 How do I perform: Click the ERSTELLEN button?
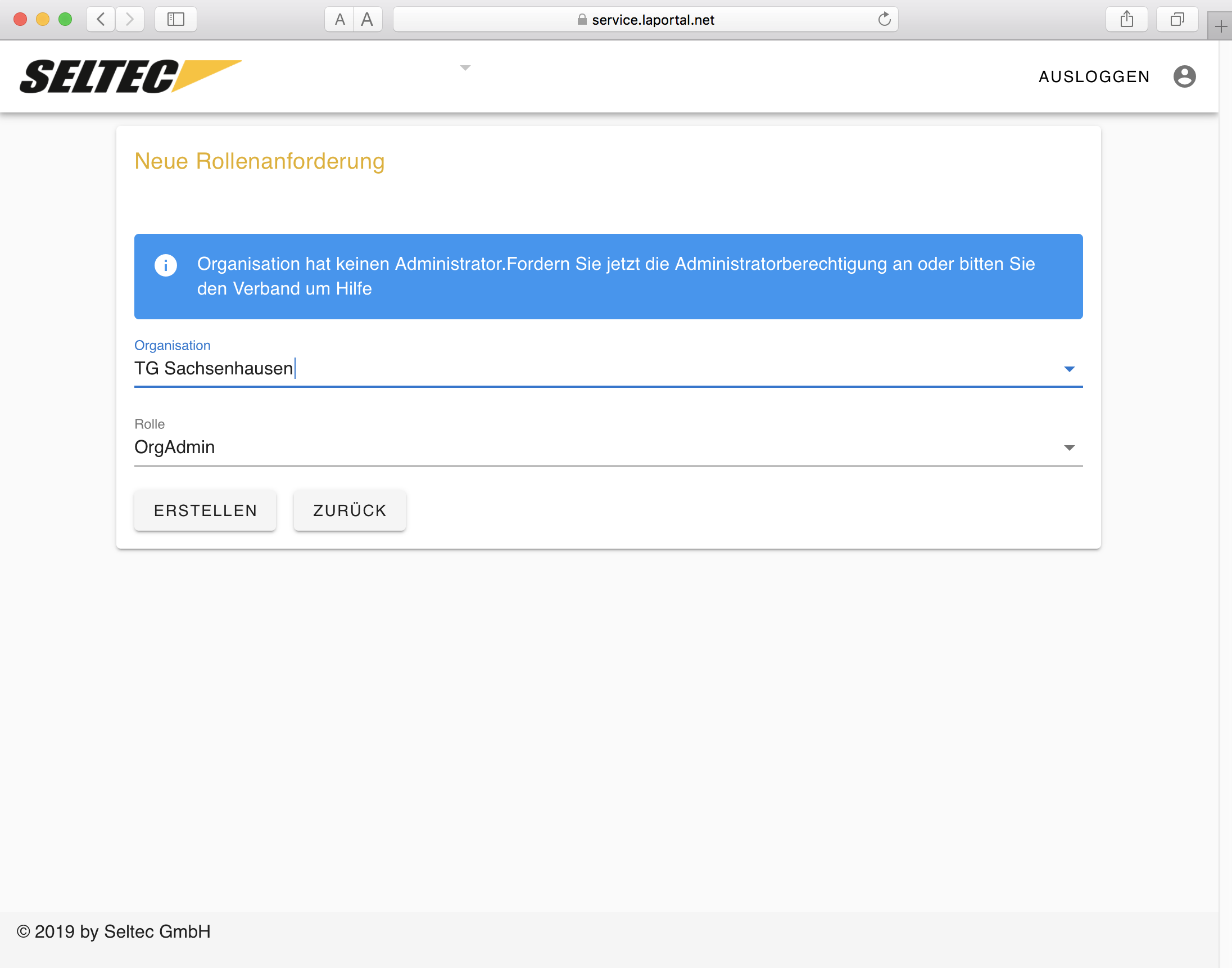tap(205, 510)
